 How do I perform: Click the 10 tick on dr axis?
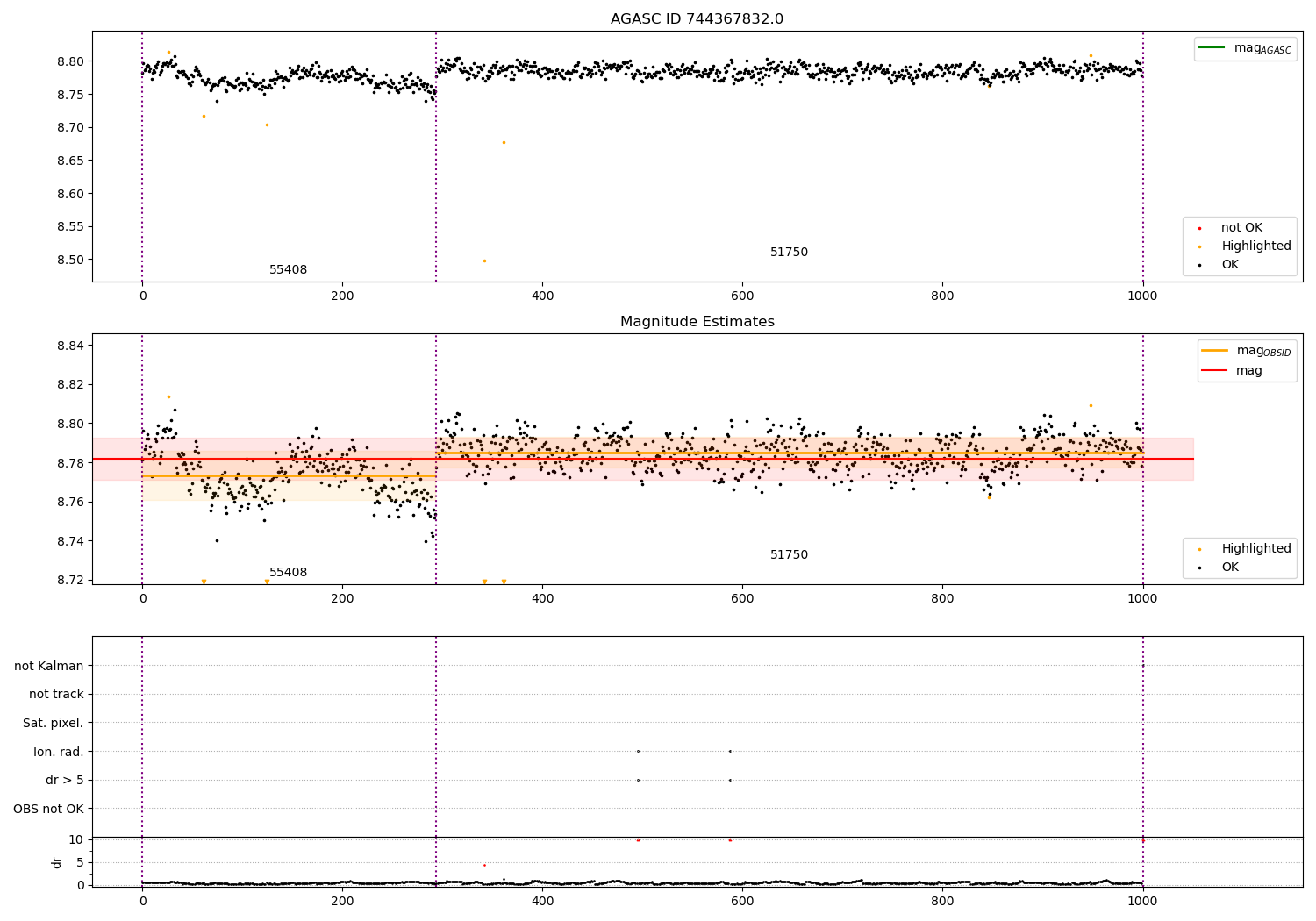point(76,840)
